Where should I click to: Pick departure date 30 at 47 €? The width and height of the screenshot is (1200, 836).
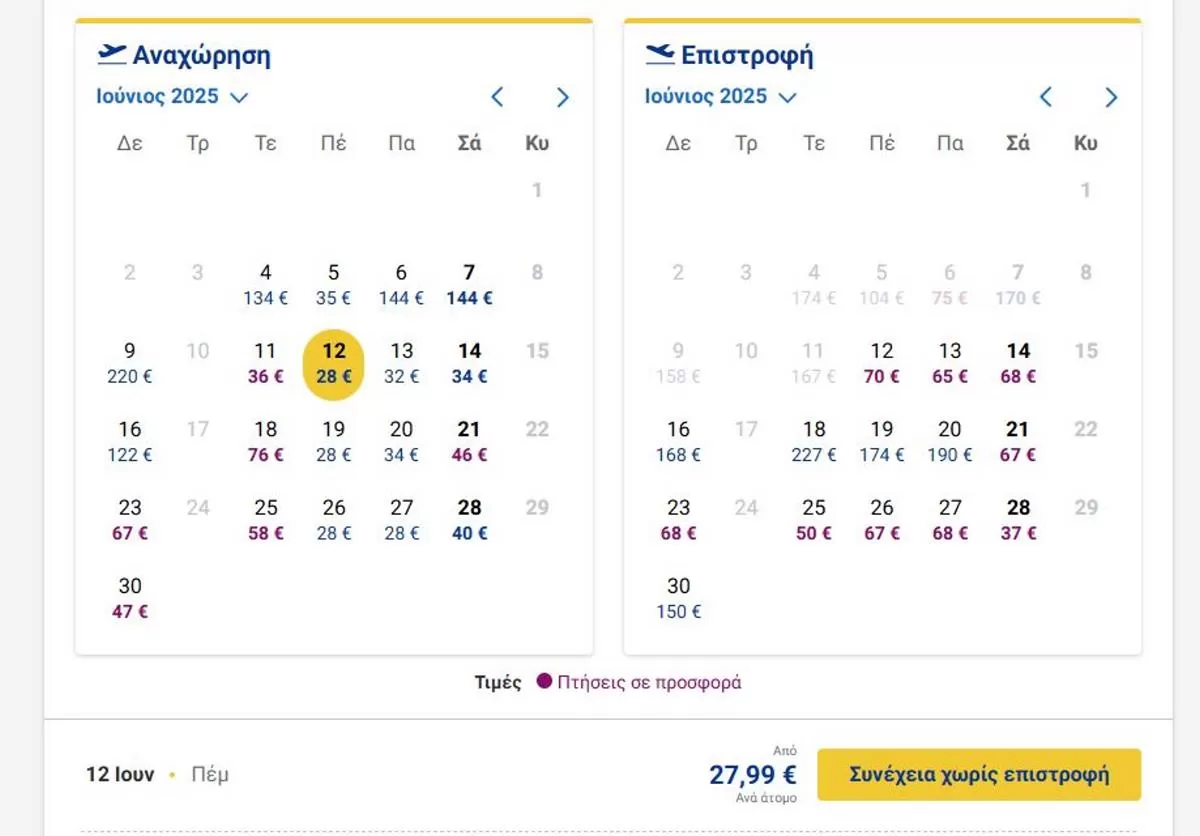[130, 597]
